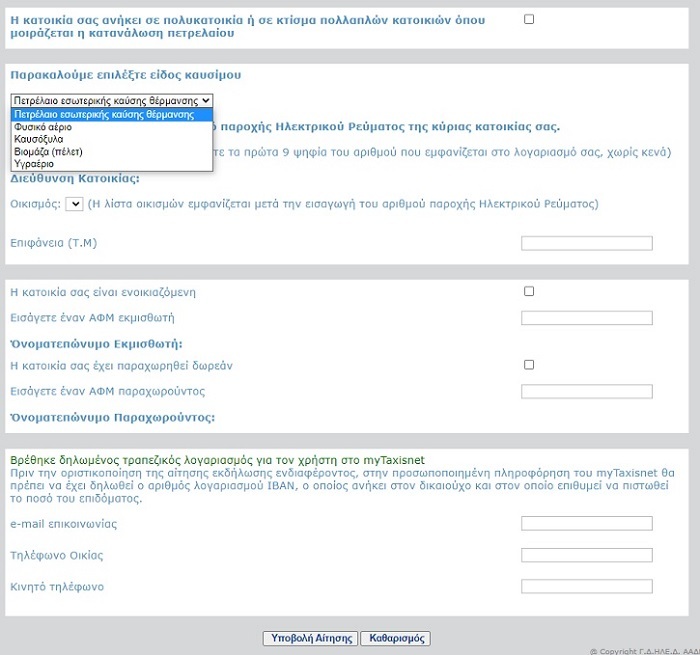The height and width of the screenshot is (655, 700).
Task: Collapse the fuel type combo box
Action: pos(111,101)
